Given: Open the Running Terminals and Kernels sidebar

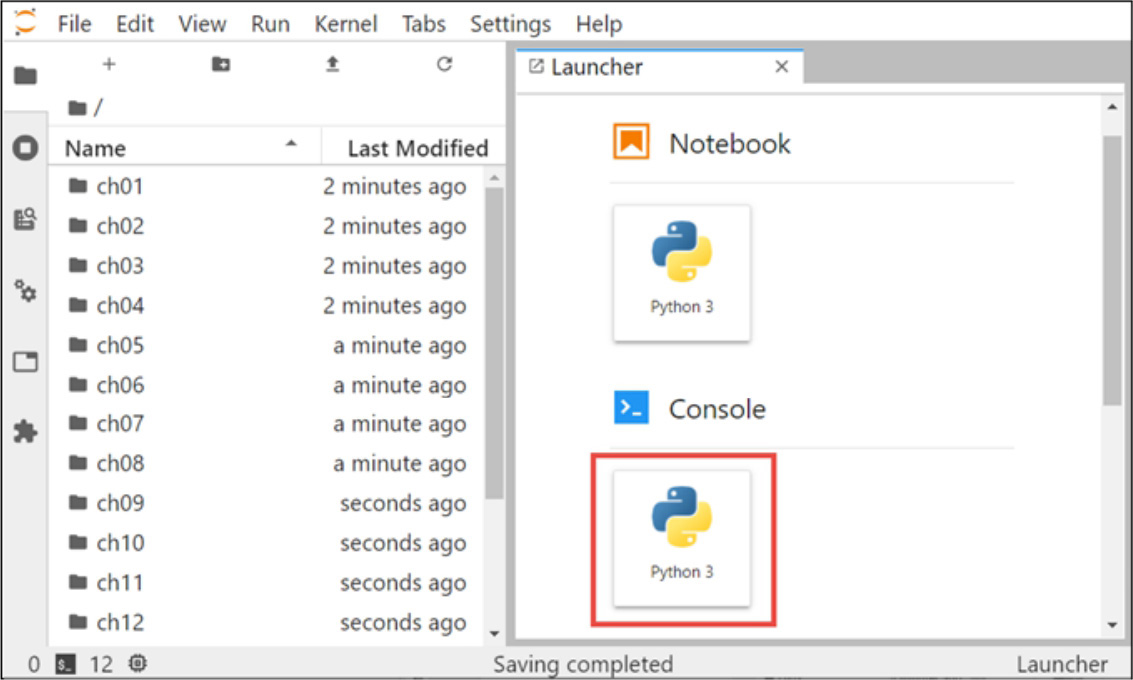Looking at the screenshot, I should pos(25,148).
